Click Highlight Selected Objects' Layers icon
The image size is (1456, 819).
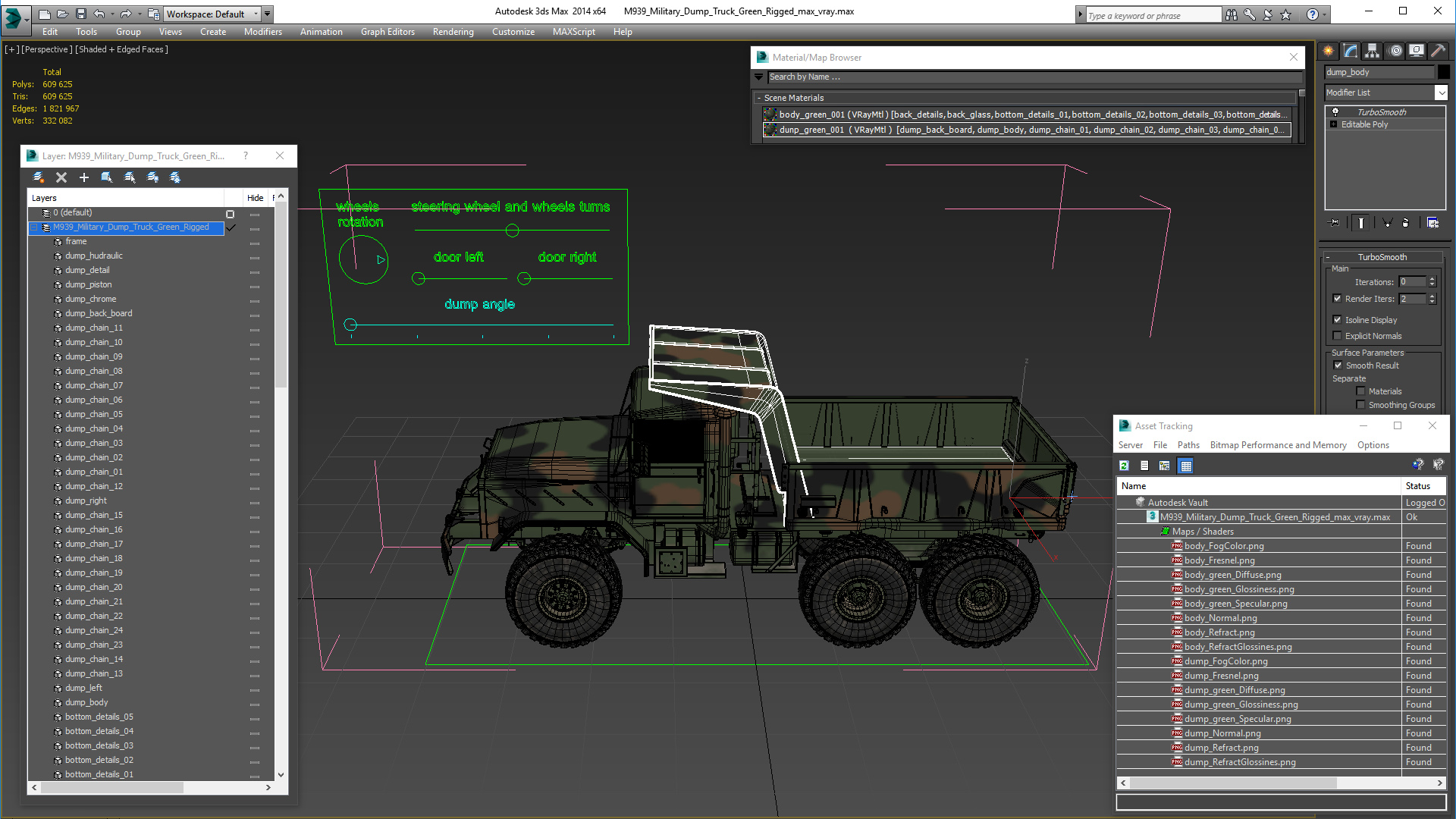click(x=130, y=177)
